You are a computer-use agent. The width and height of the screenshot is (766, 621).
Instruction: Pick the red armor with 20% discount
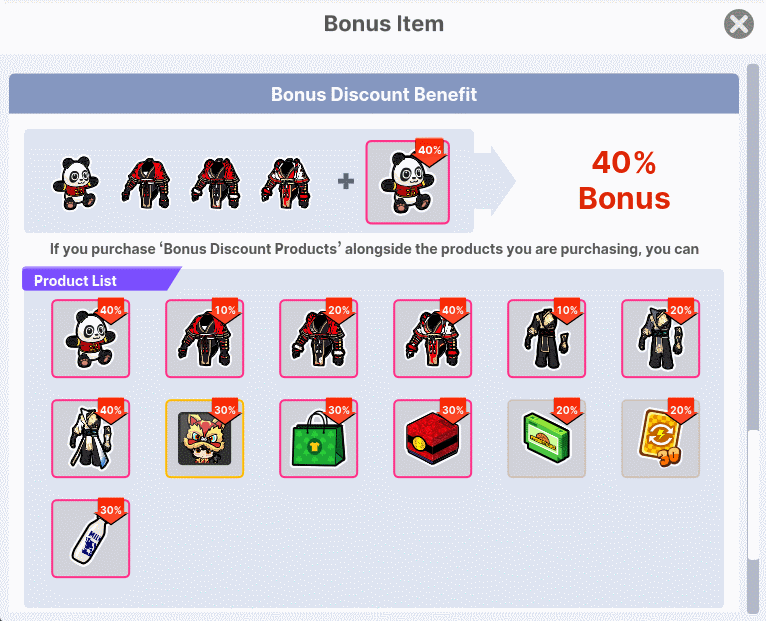[319, 338]
